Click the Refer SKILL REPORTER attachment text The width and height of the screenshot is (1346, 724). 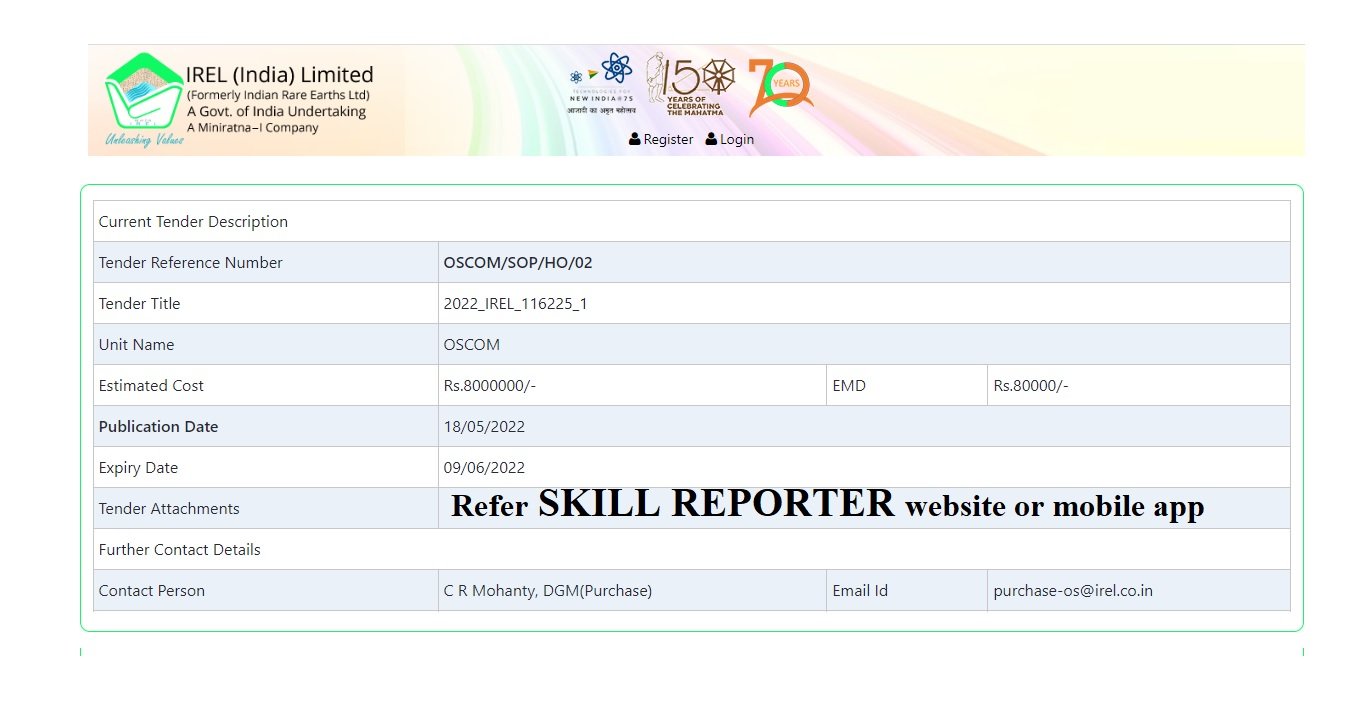point(827,505)
